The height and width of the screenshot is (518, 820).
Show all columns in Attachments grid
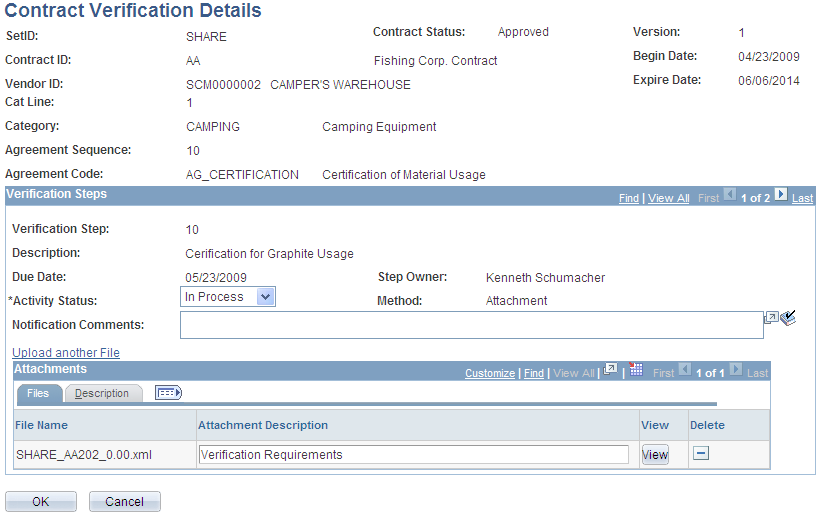pyautogui.click(x=168, y=393)
